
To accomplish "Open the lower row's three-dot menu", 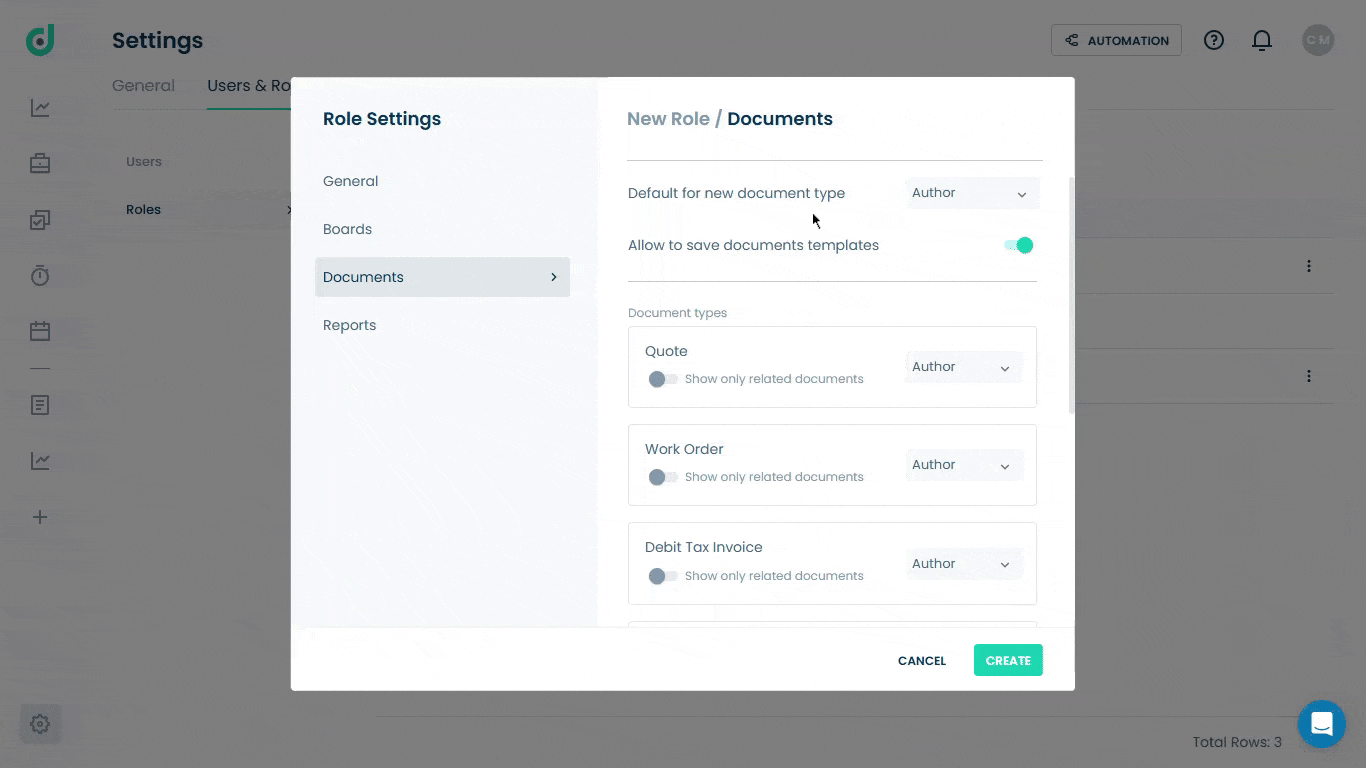I will click(1308, 376).
